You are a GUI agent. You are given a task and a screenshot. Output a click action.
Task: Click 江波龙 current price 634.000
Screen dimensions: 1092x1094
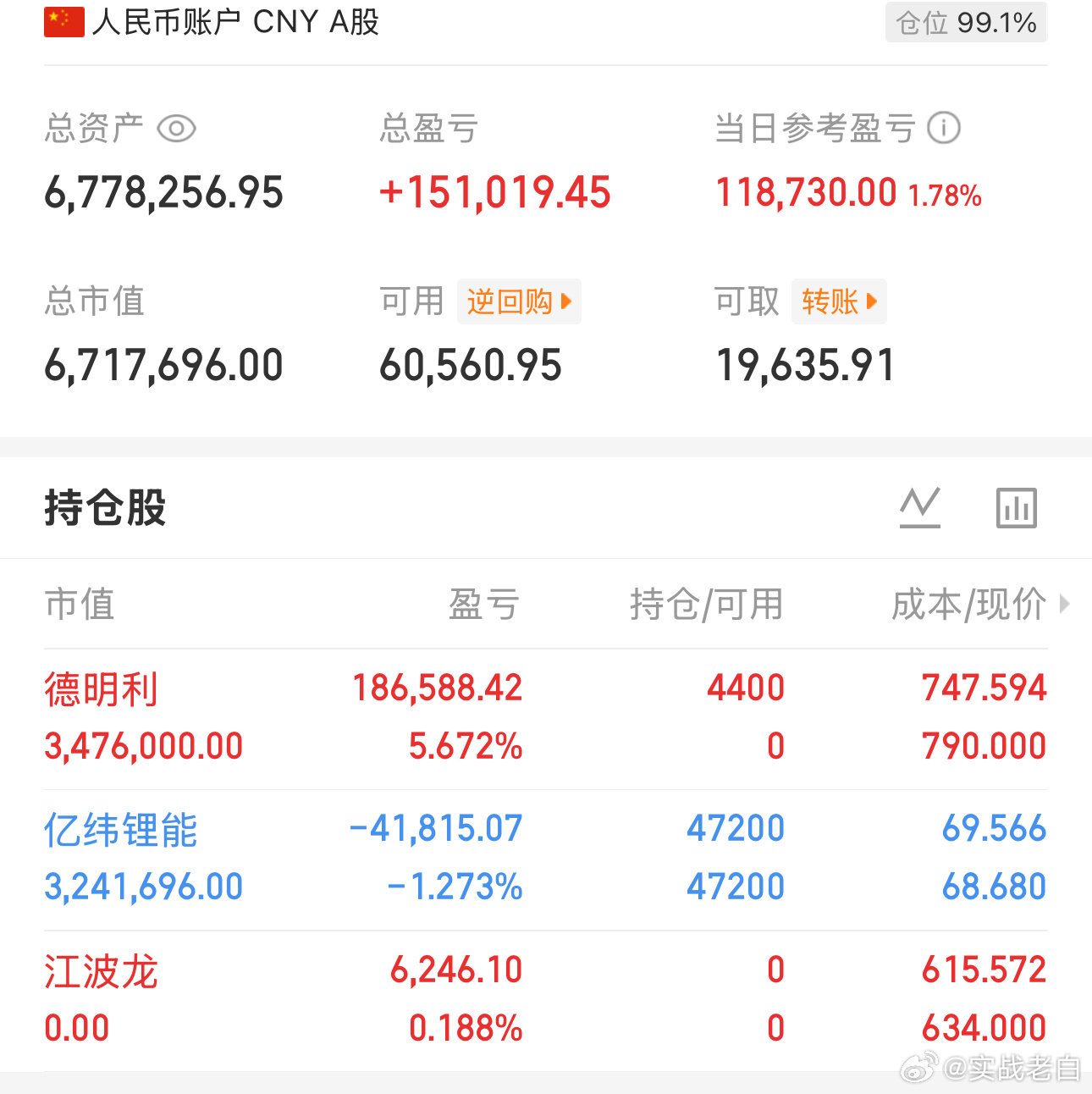(x=984, y=1029)
